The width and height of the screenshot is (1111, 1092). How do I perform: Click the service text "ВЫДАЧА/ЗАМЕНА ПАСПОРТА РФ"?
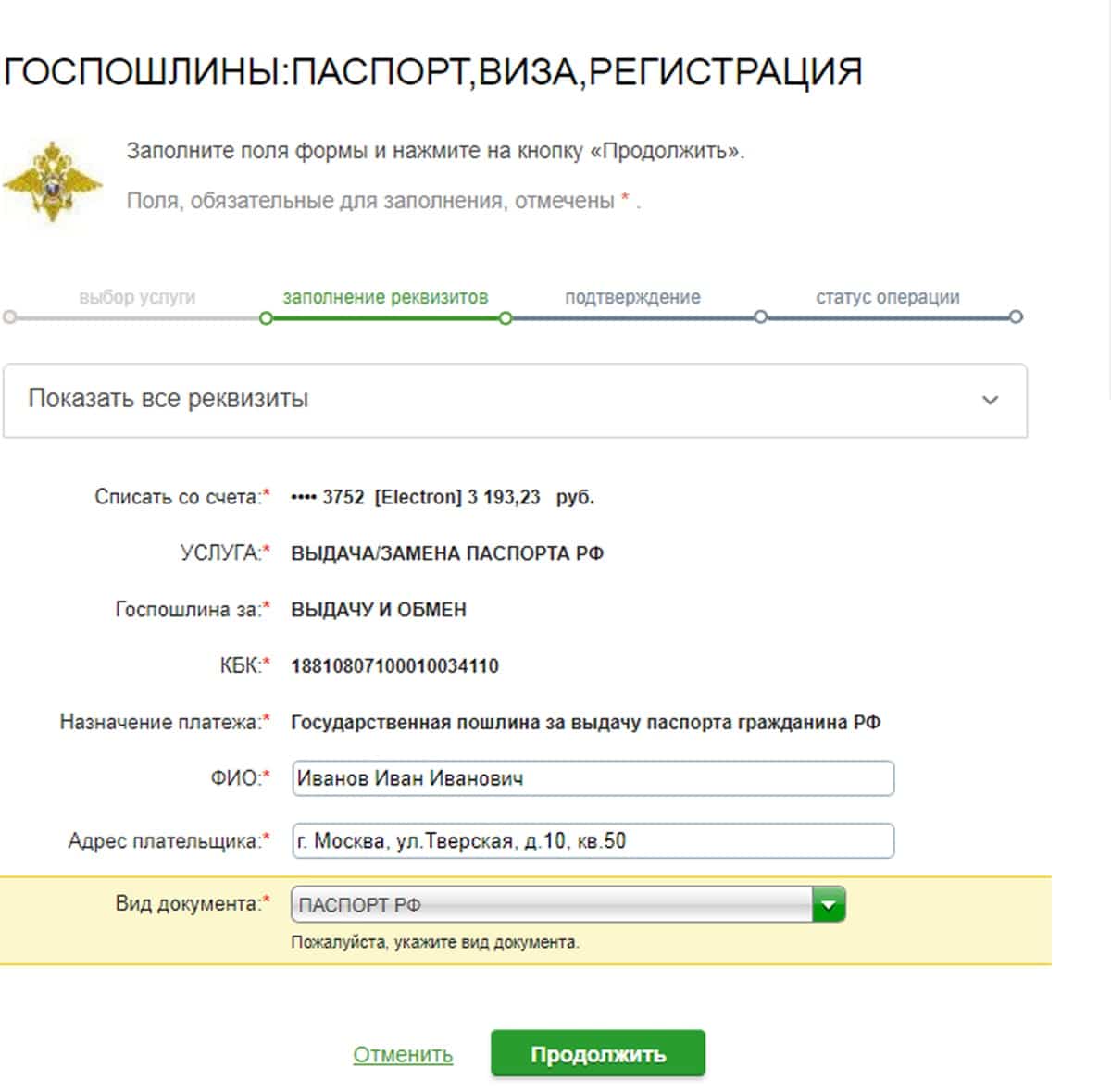click(447, 553)
